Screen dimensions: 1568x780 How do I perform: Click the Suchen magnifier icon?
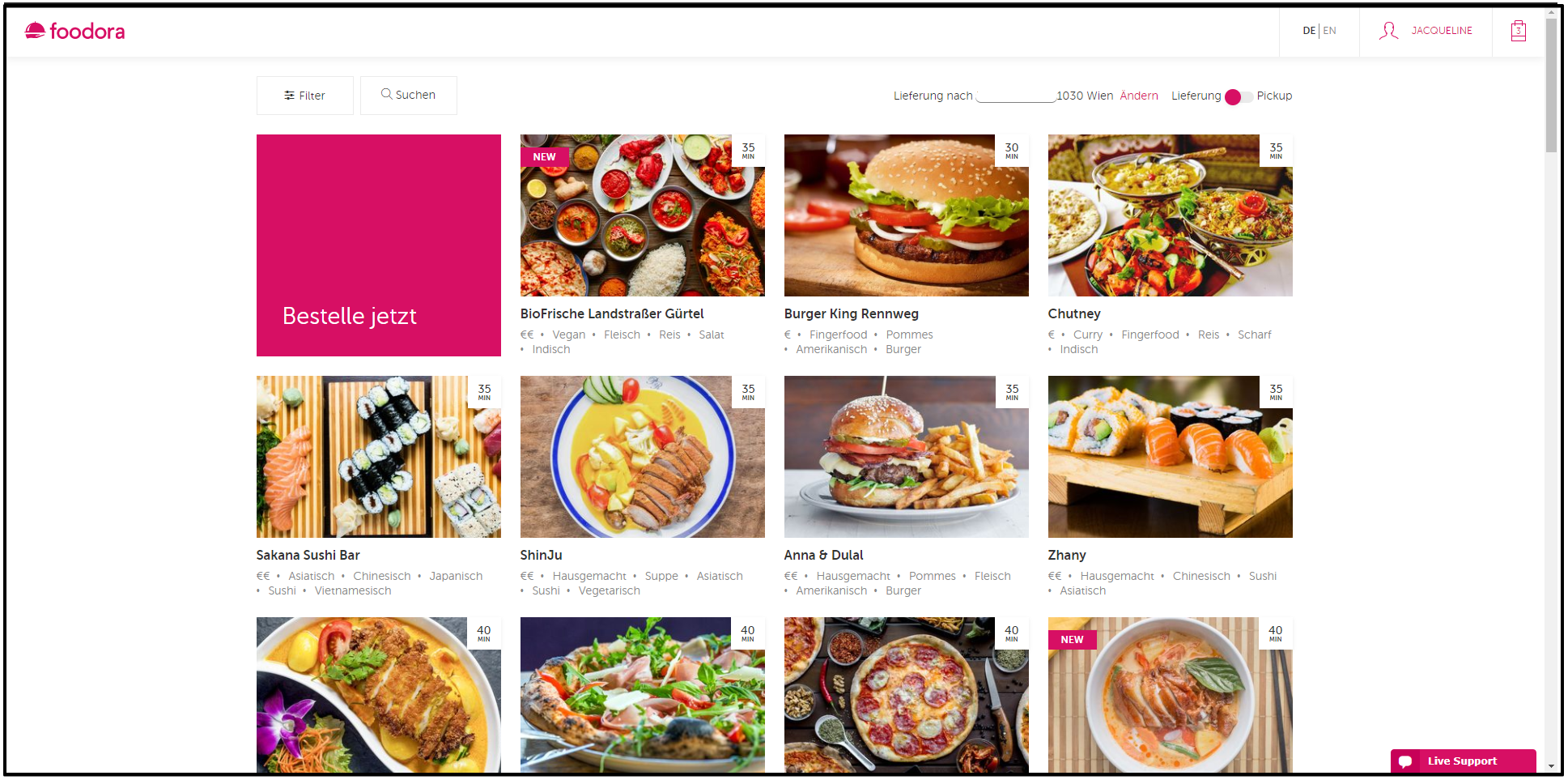(386, 94)
